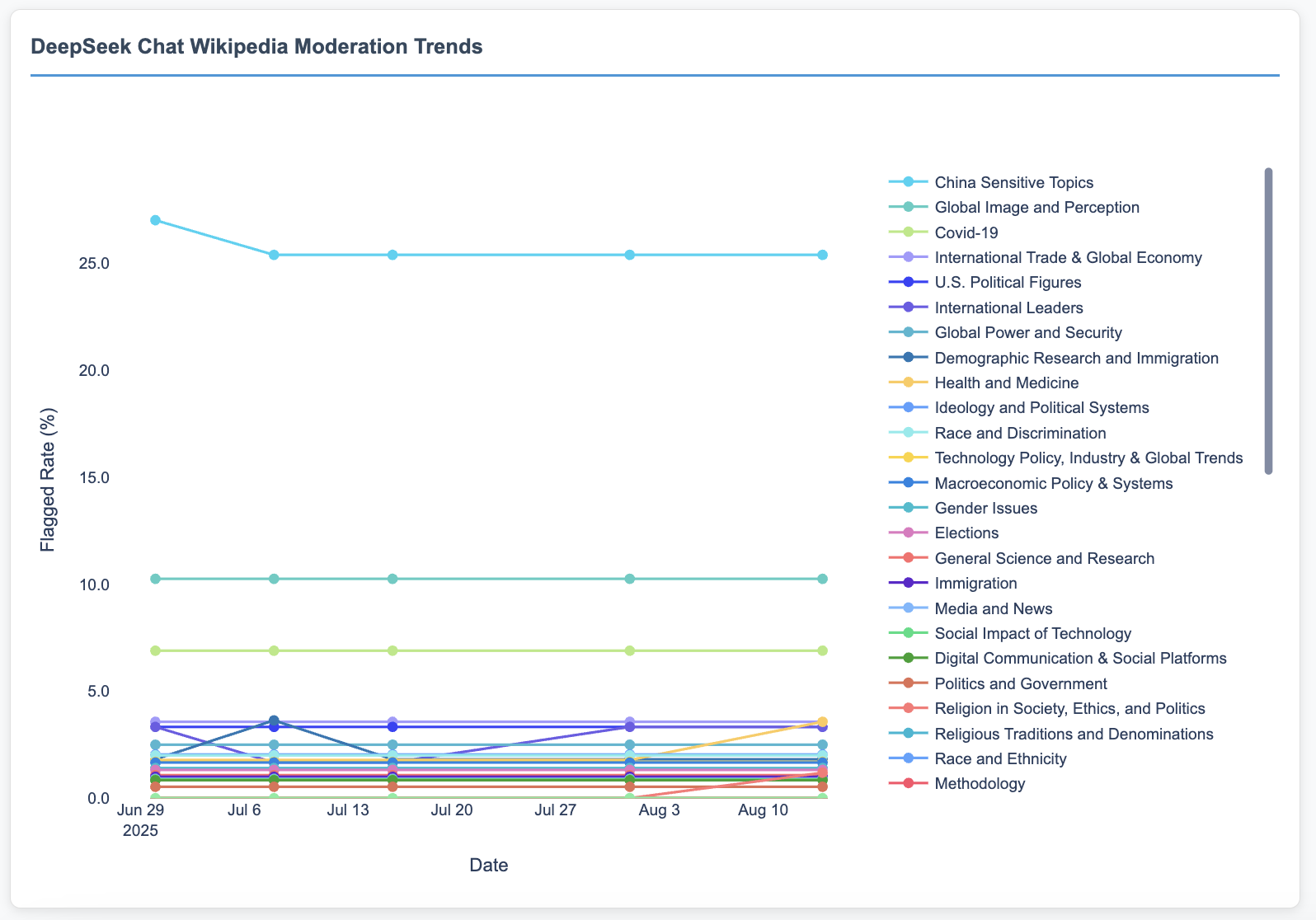Click the 20.0 y-axis tick label

[95, 370]
